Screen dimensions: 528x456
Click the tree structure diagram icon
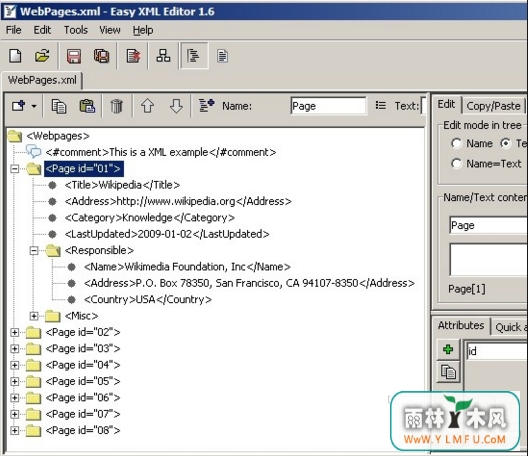tap(163, 56)
